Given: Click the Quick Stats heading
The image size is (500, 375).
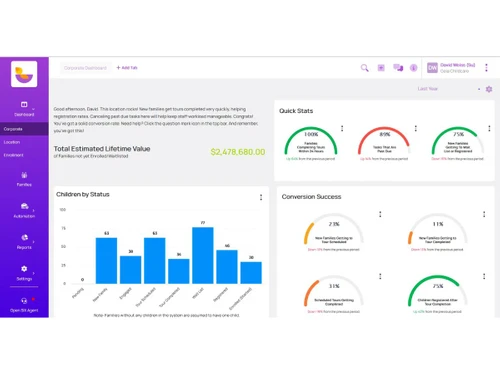Looking at the screenshot, I should pyautogui.click(x=296, y=111).
